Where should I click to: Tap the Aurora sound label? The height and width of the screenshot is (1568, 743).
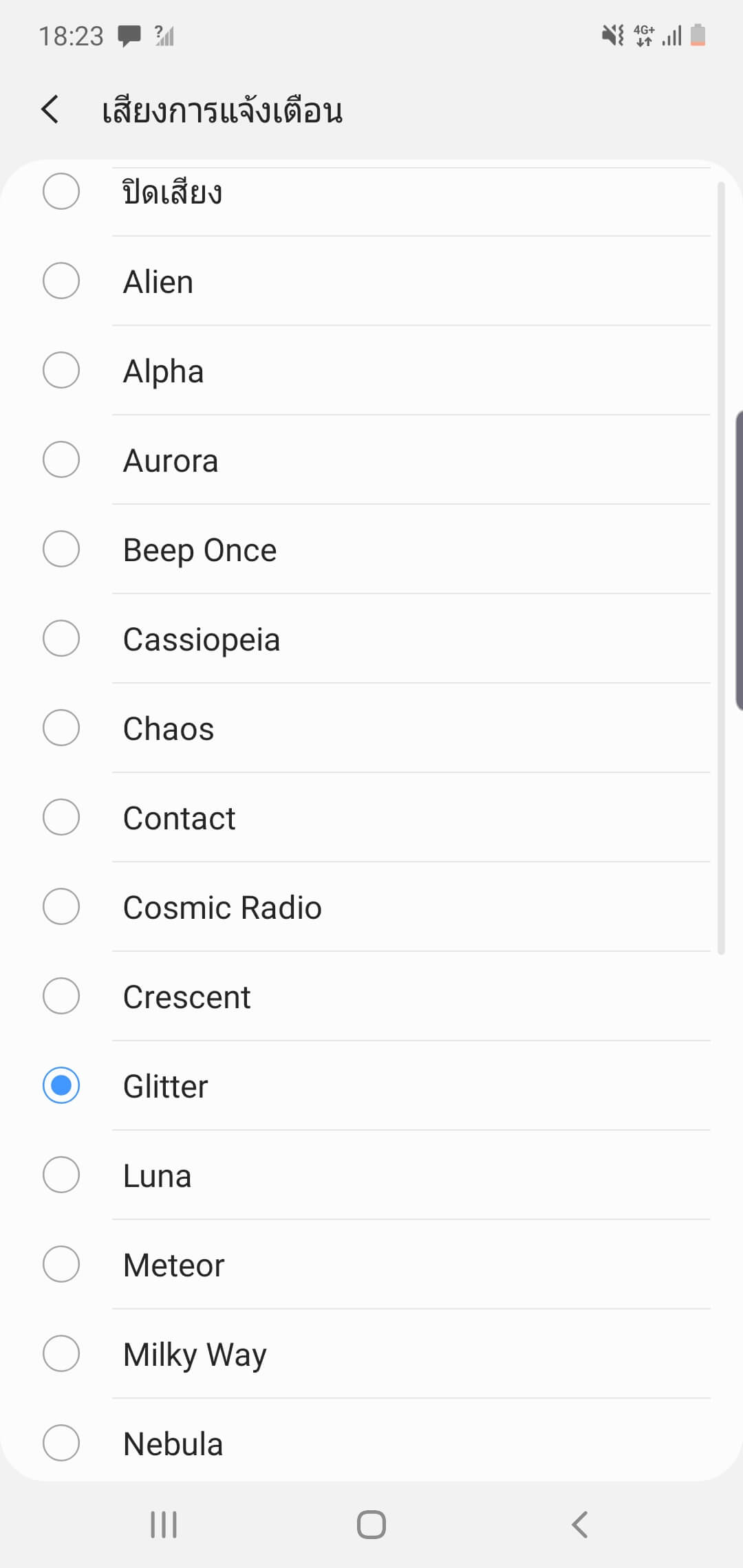[171, 460]
